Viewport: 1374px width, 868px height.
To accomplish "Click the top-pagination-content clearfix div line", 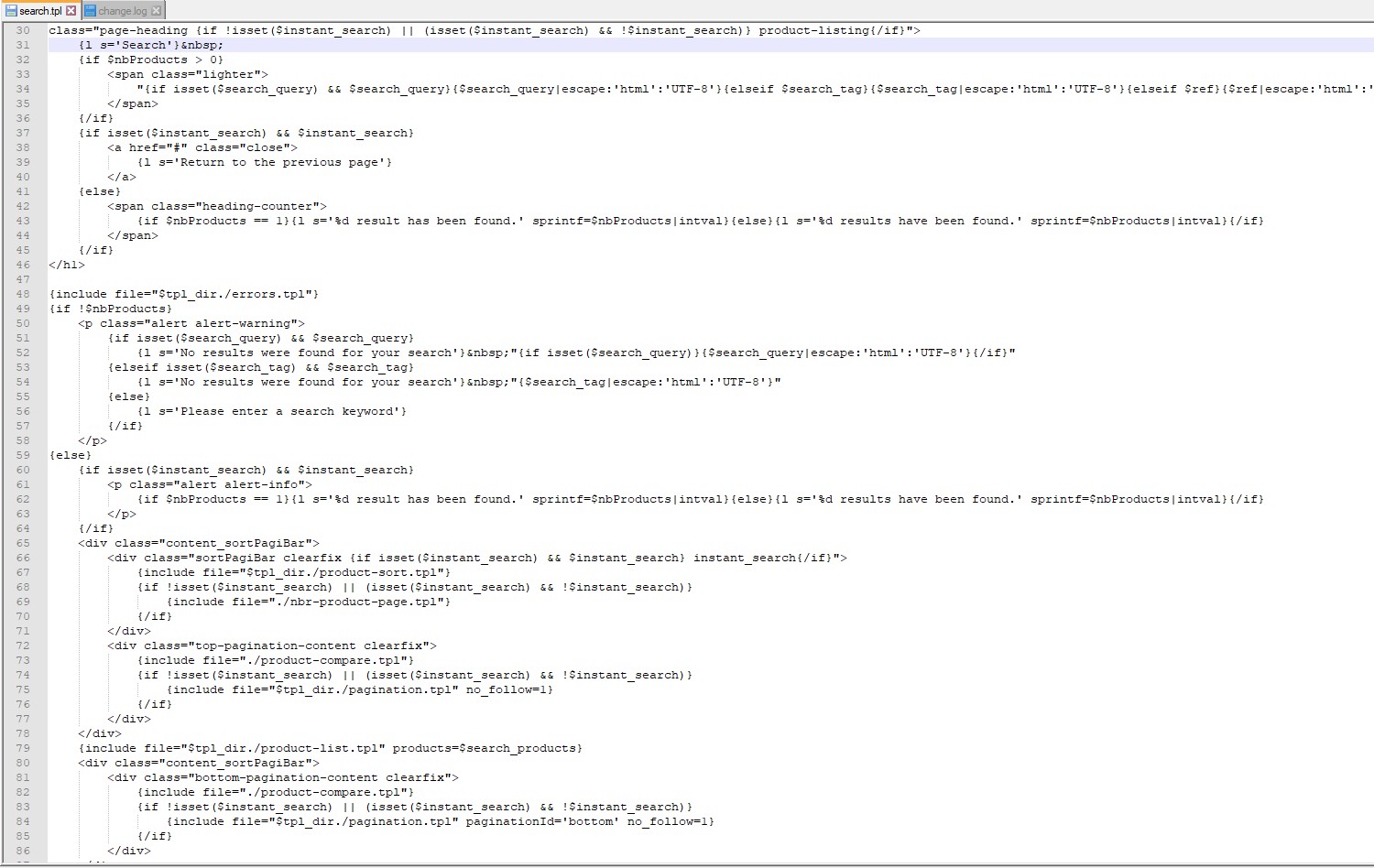I will coord(272,646).
